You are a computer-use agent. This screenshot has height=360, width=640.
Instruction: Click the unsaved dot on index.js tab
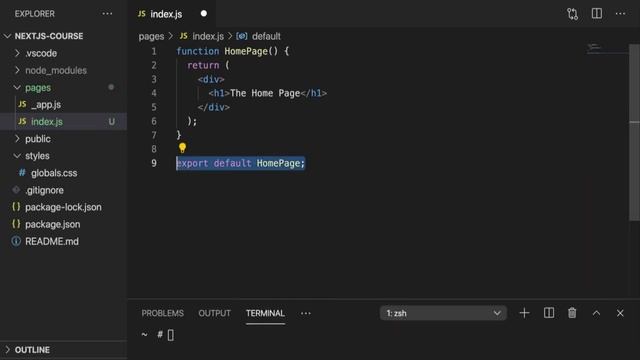click(x=204, y=13)
